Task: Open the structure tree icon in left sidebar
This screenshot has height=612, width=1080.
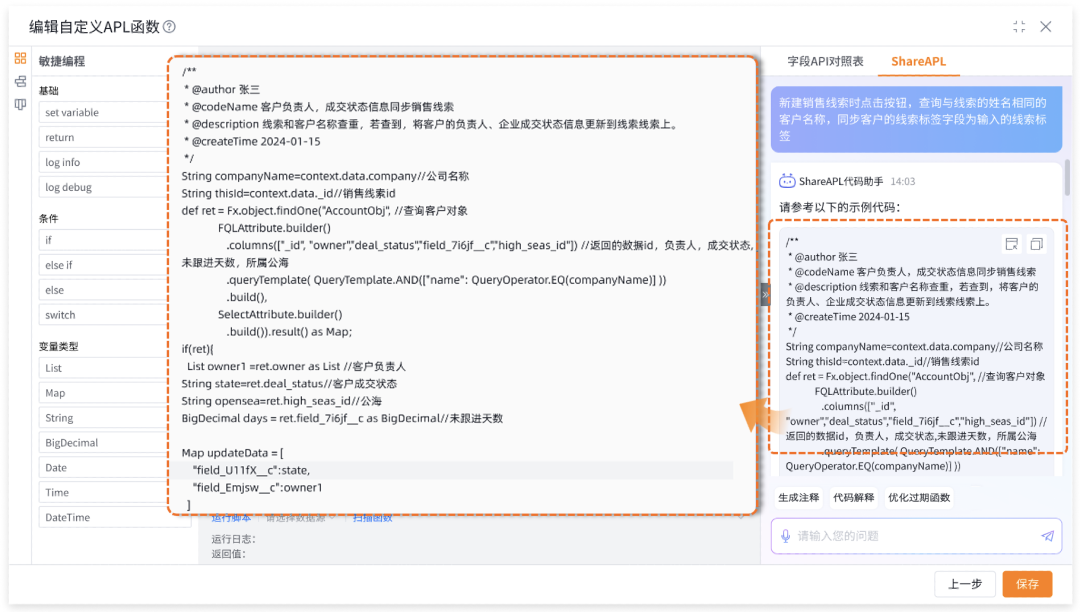Action: [20, 82]
